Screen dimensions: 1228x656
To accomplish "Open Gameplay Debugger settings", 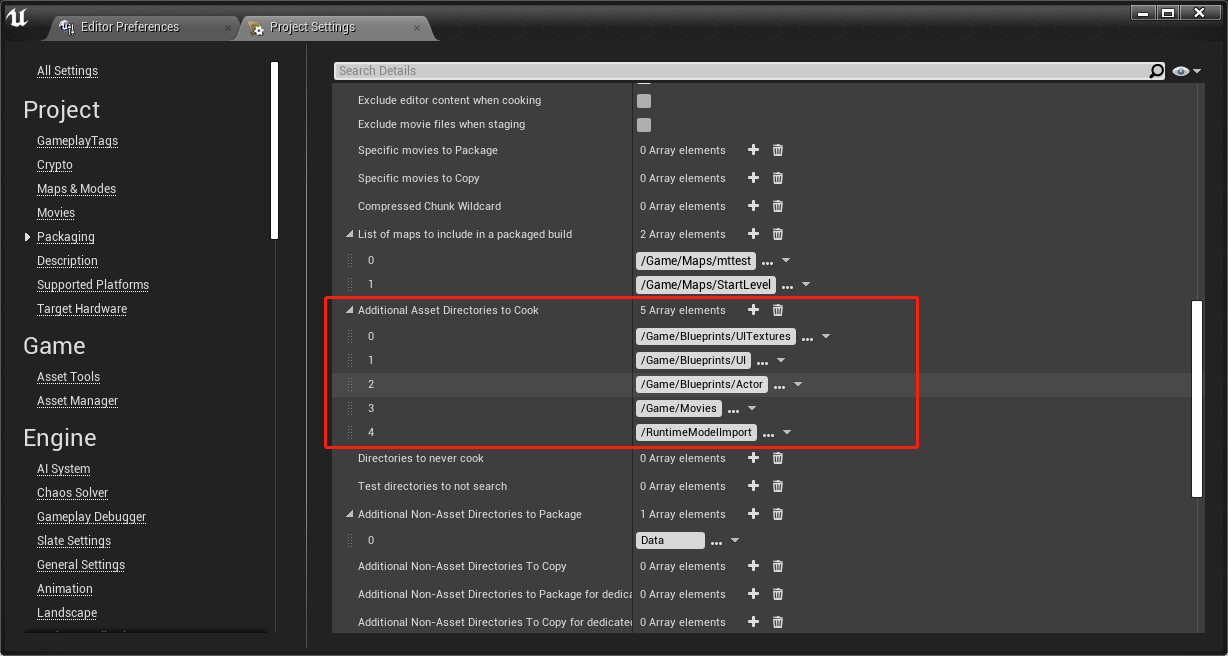I will click(91, 517).
